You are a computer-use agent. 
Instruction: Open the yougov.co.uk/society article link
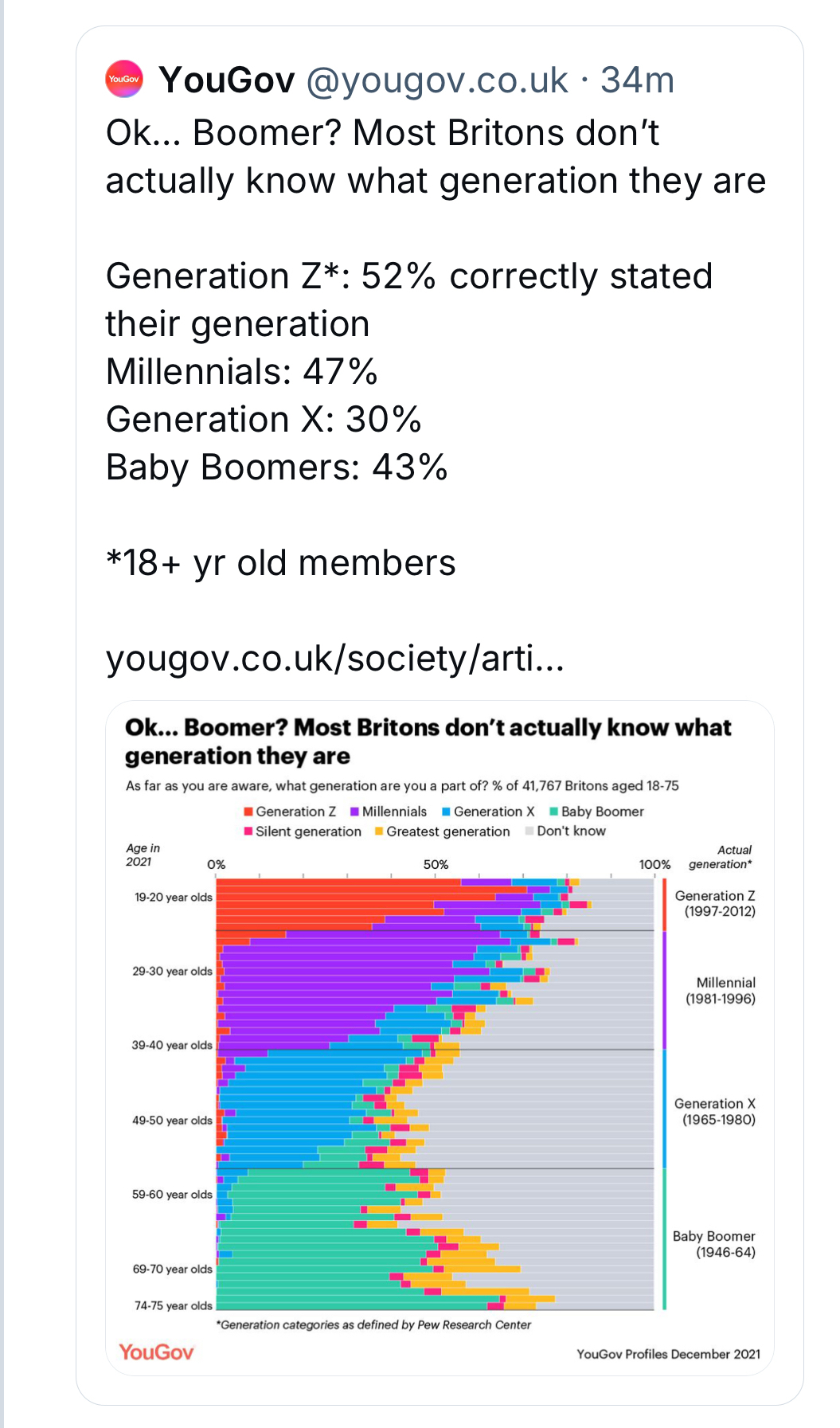[x=335, y=659]
